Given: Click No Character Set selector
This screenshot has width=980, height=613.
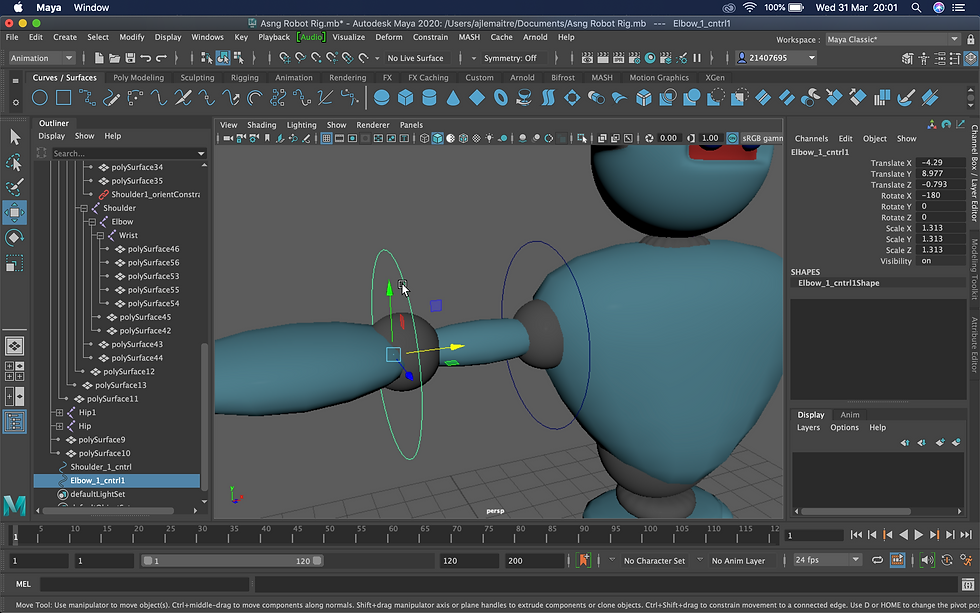Looking at the screenshot, I should 654,561.
